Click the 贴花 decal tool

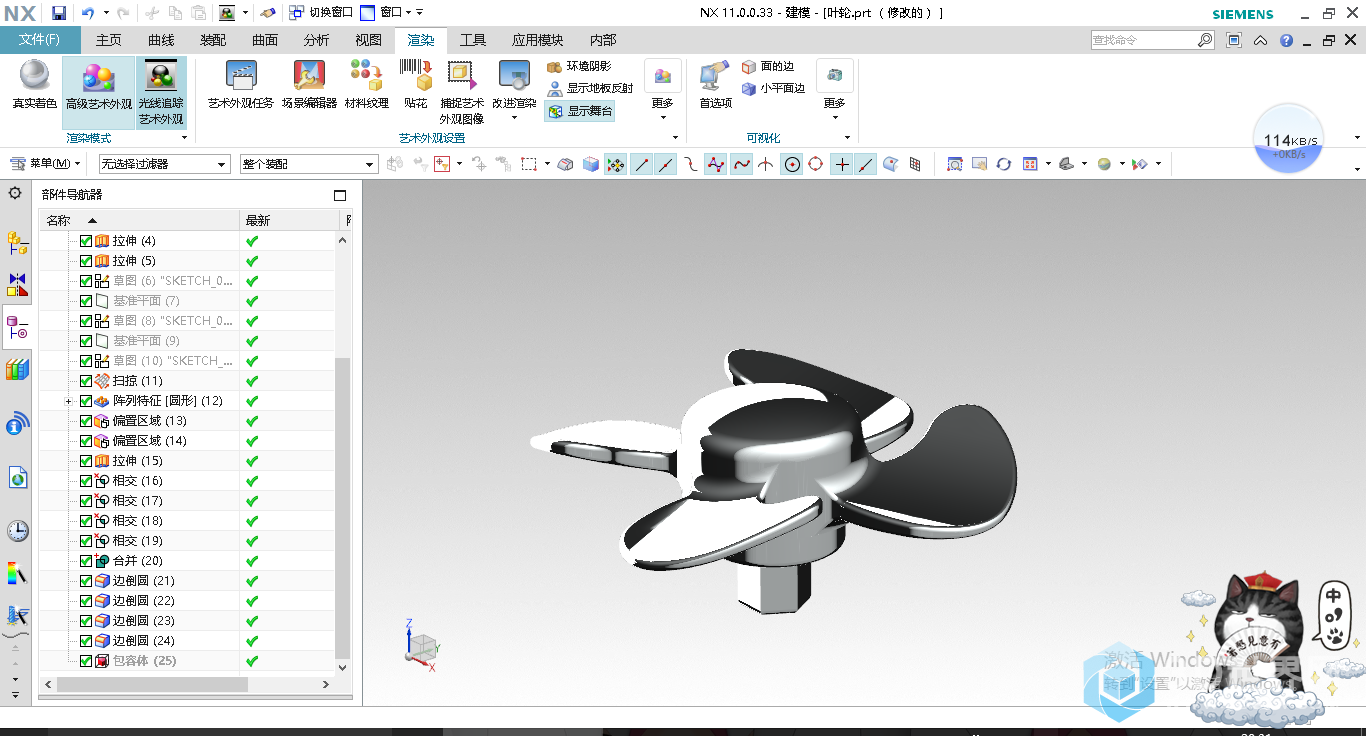pos(415,83)
